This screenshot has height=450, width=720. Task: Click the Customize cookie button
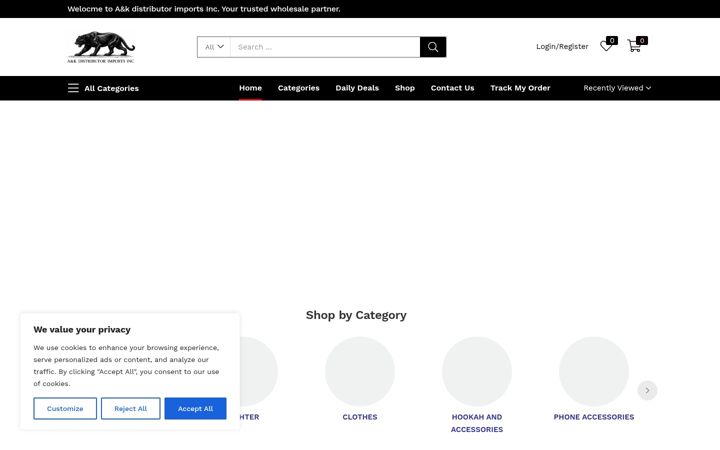click(65, 408)
